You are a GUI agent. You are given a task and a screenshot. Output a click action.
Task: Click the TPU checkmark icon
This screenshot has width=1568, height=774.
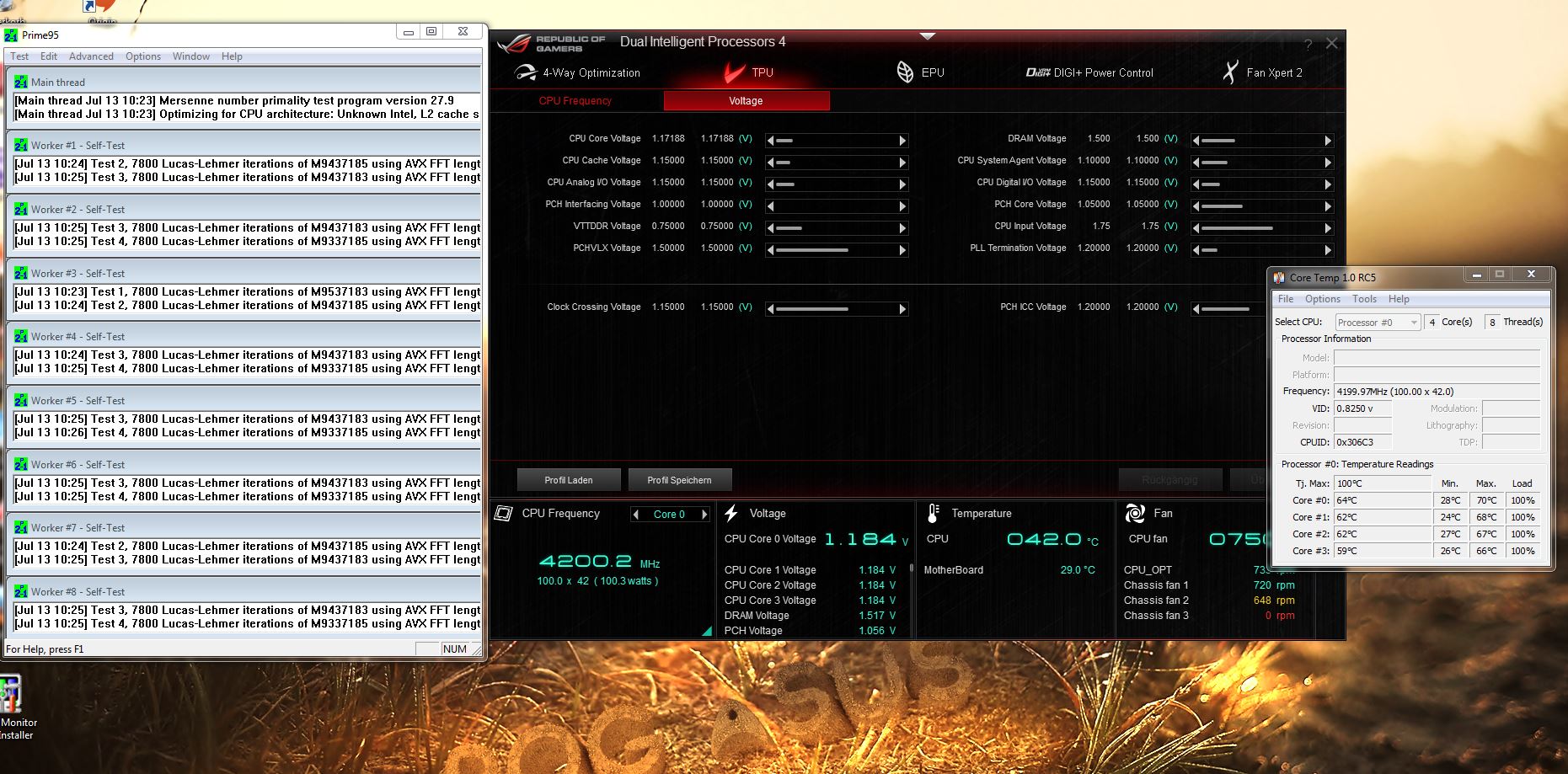point(734,72)
